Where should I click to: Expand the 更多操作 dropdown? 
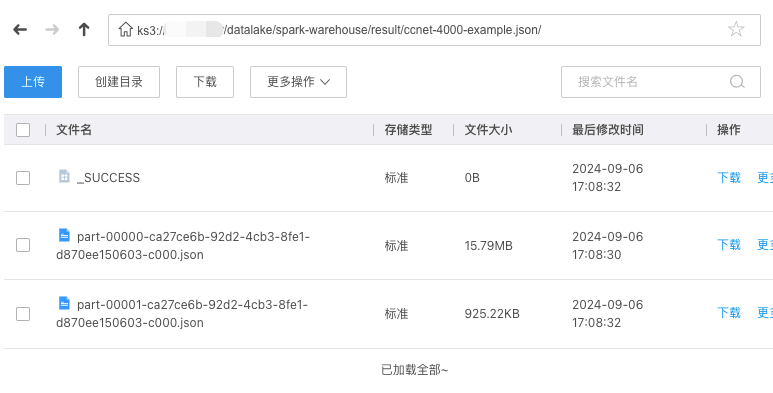(x=298, y=82)
